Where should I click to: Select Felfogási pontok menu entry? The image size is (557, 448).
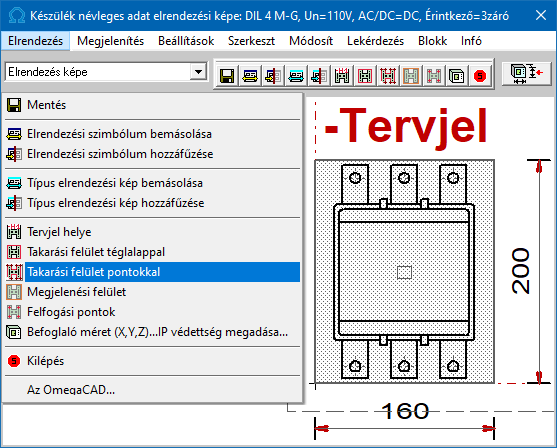coord(153,312)
